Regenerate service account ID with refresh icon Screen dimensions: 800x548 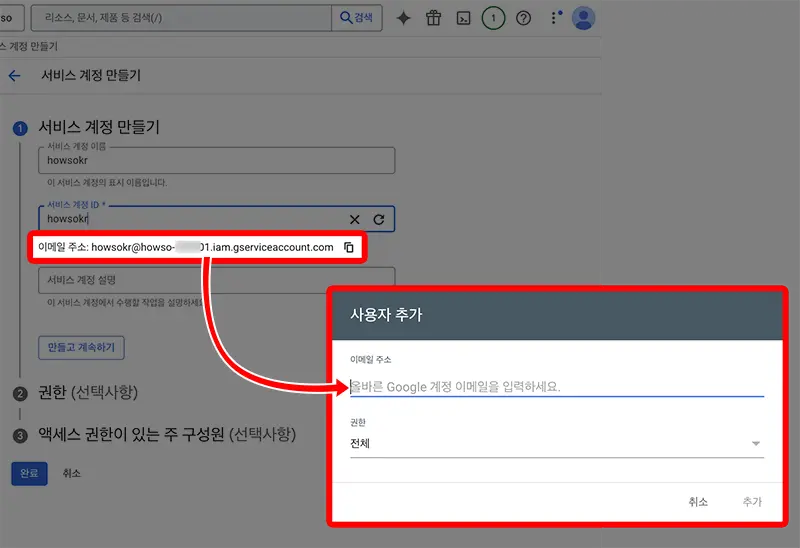click(379, 219)
